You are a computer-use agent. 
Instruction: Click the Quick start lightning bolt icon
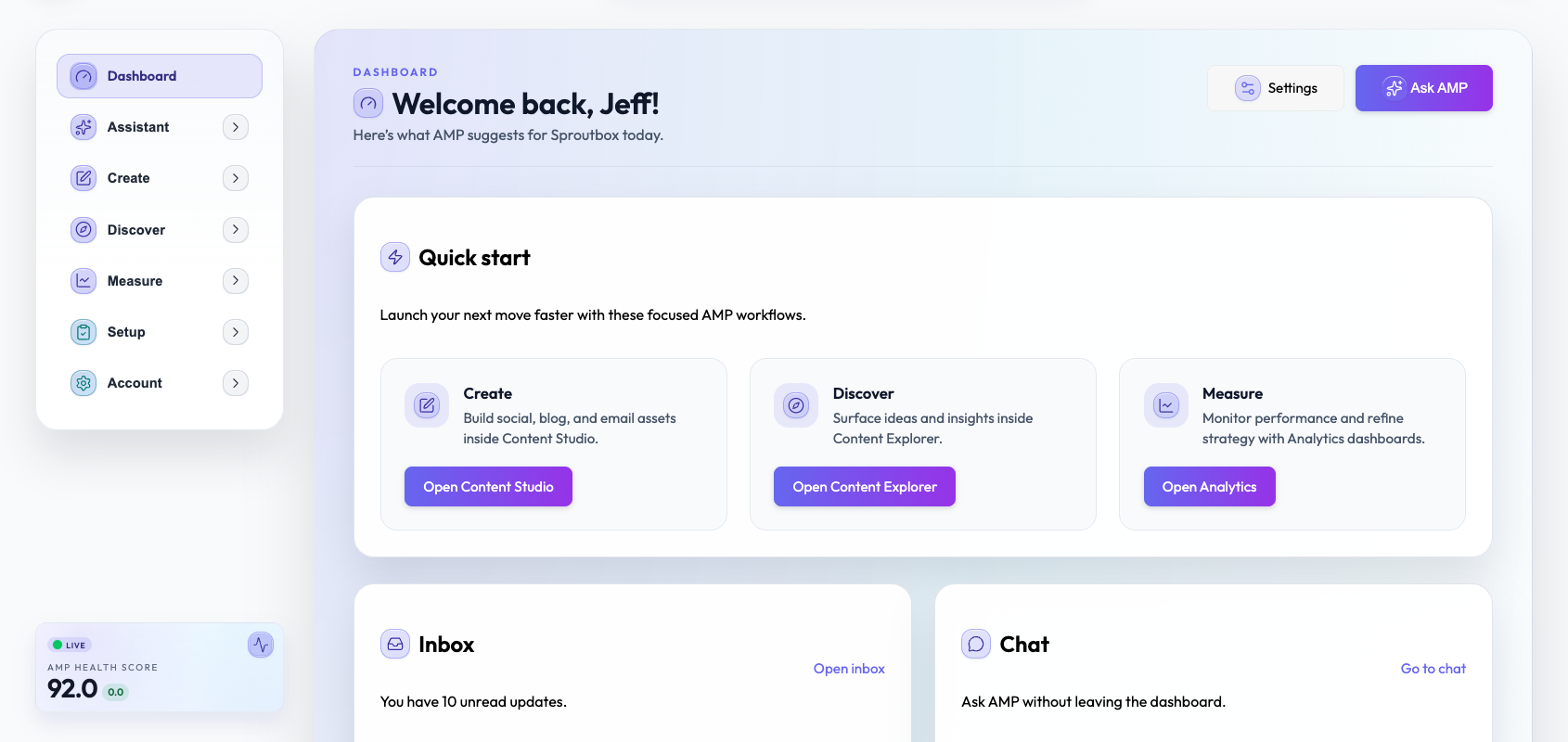coord(394,257)
